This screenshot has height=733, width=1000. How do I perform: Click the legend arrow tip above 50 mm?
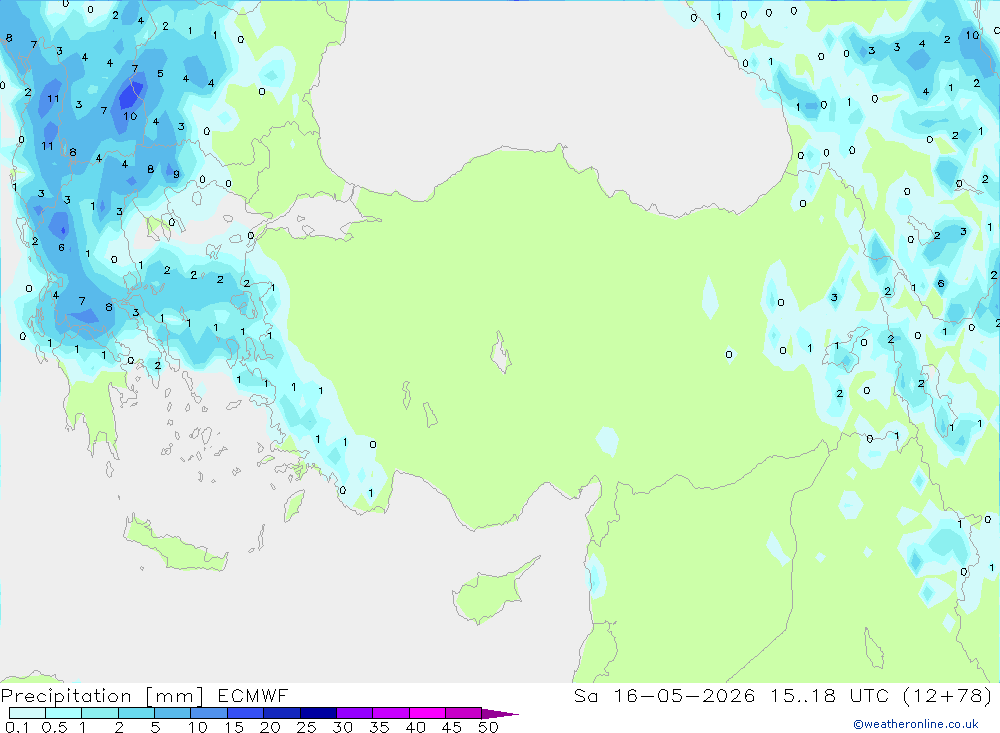[499, 714]
